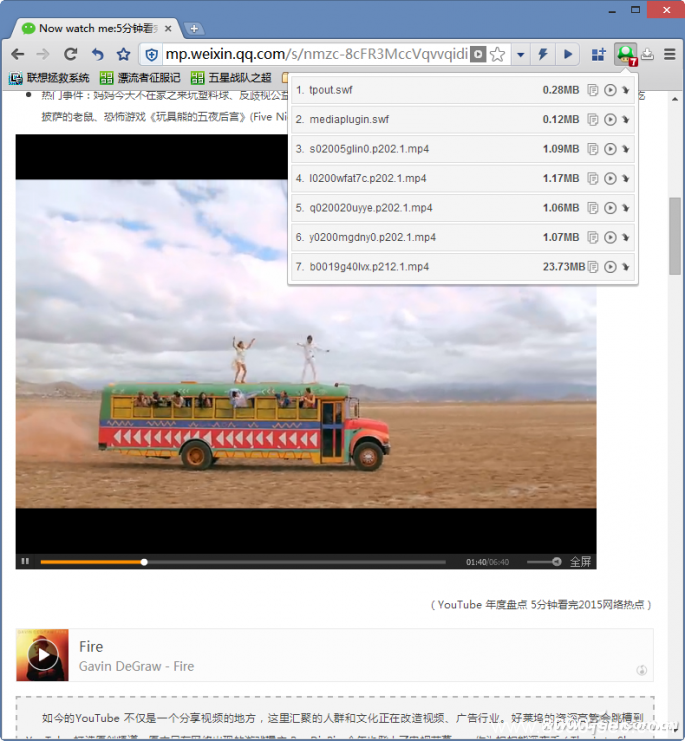
Task: Play s02005glin0.p202.1.mp4
Action: (x=610, y=149)
